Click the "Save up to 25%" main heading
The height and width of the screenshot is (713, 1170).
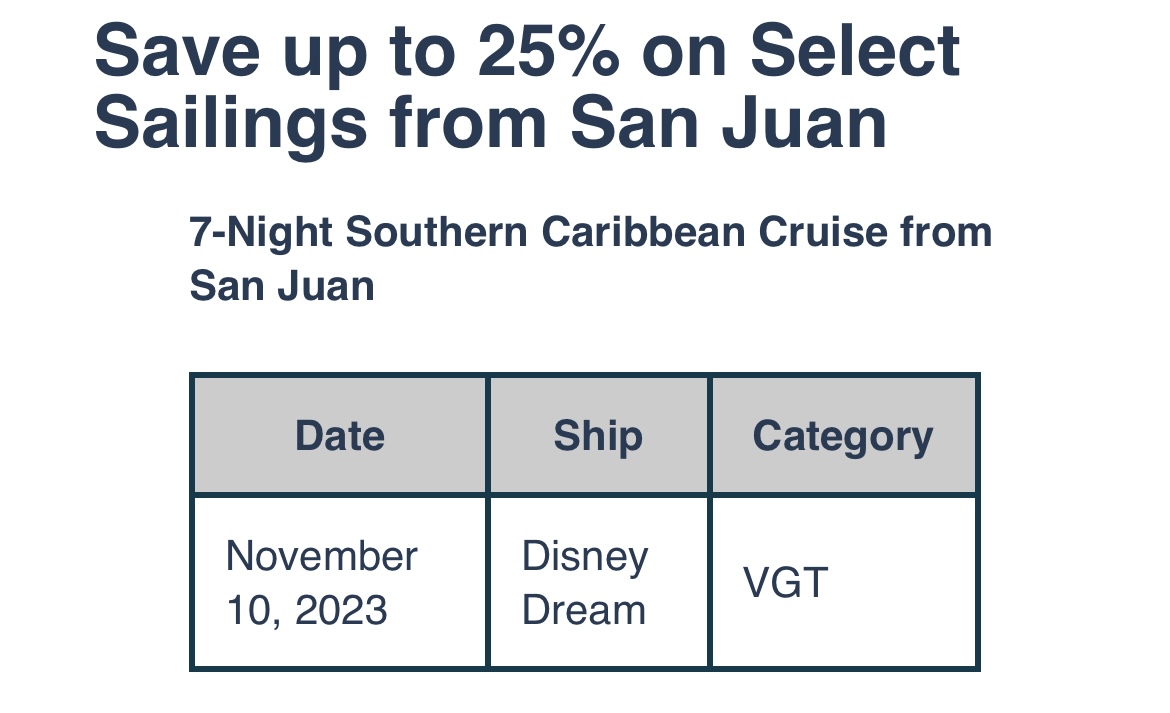tap(527, 86)
